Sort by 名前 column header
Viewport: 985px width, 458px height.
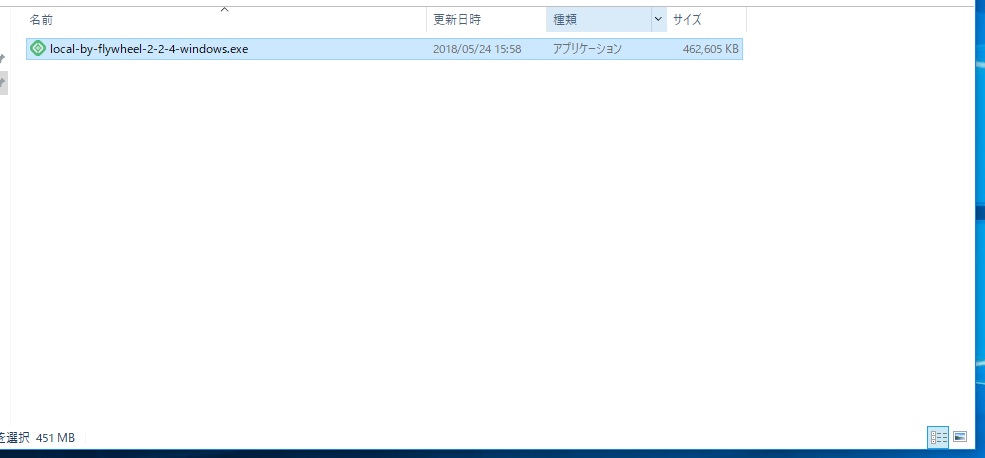point(225,19)
